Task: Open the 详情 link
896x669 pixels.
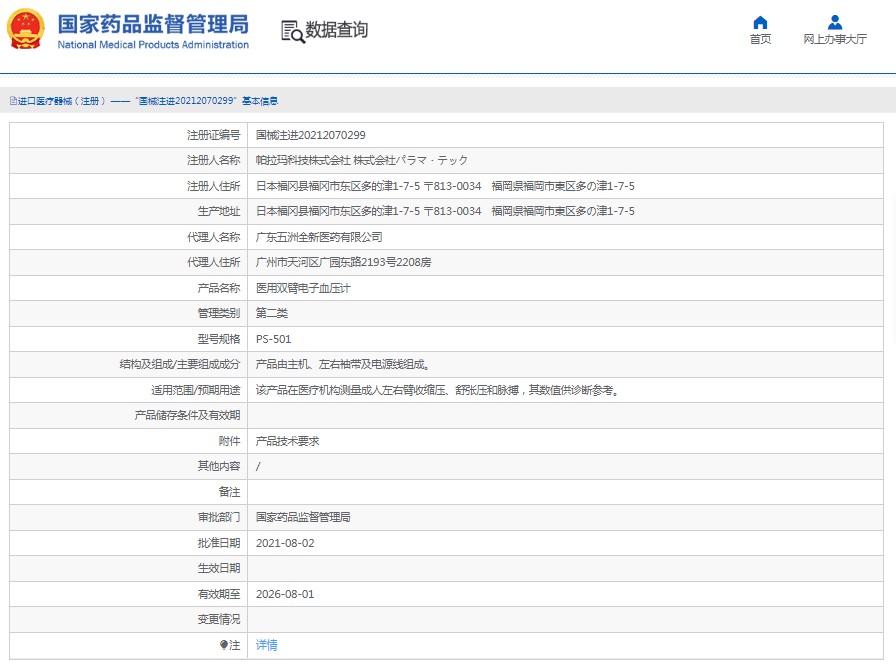Action: point(267,645)
